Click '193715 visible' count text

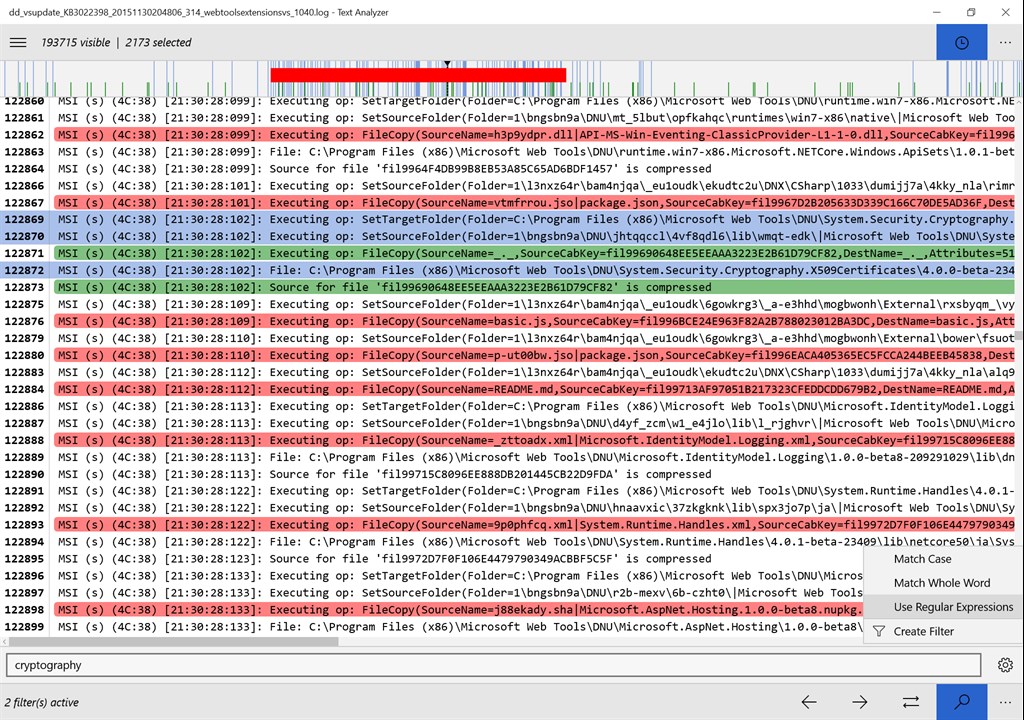point(76,42)
